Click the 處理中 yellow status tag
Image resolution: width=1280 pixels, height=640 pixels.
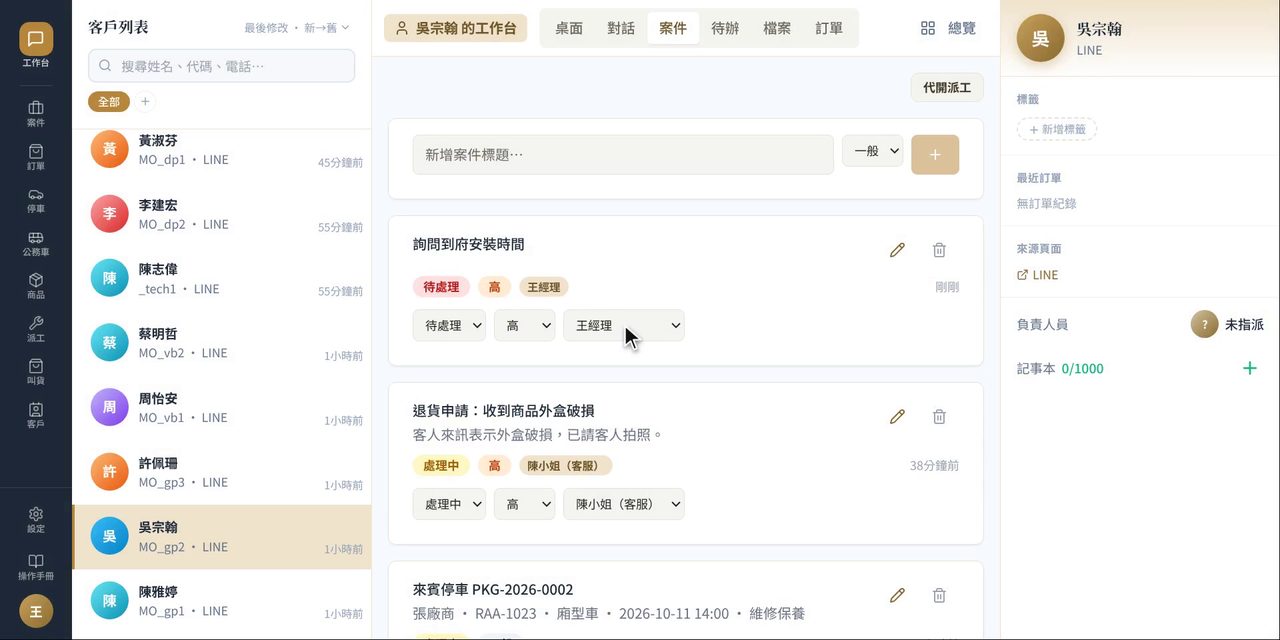click(441, 466)
